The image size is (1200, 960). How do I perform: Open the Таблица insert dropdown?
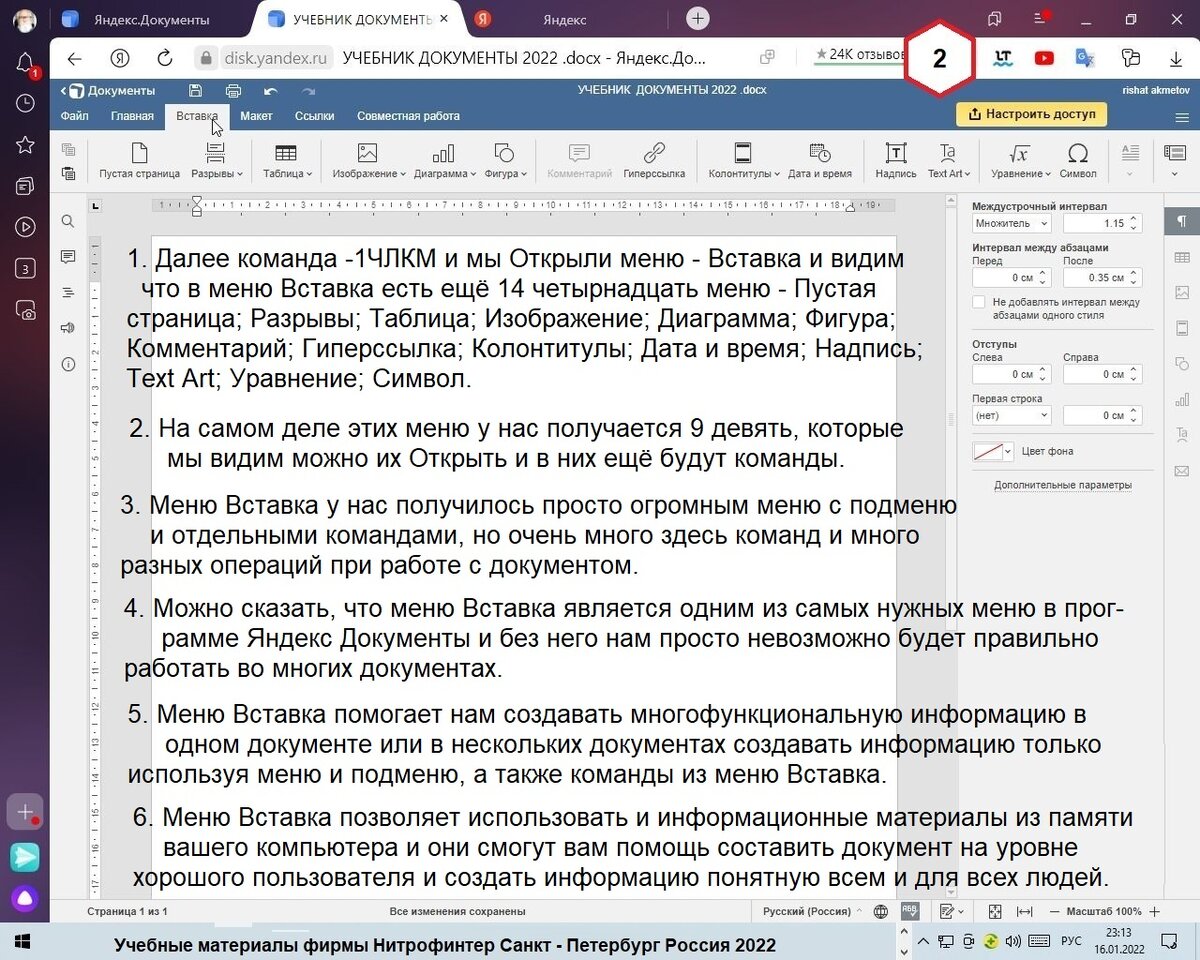click(x=287, y=160)
